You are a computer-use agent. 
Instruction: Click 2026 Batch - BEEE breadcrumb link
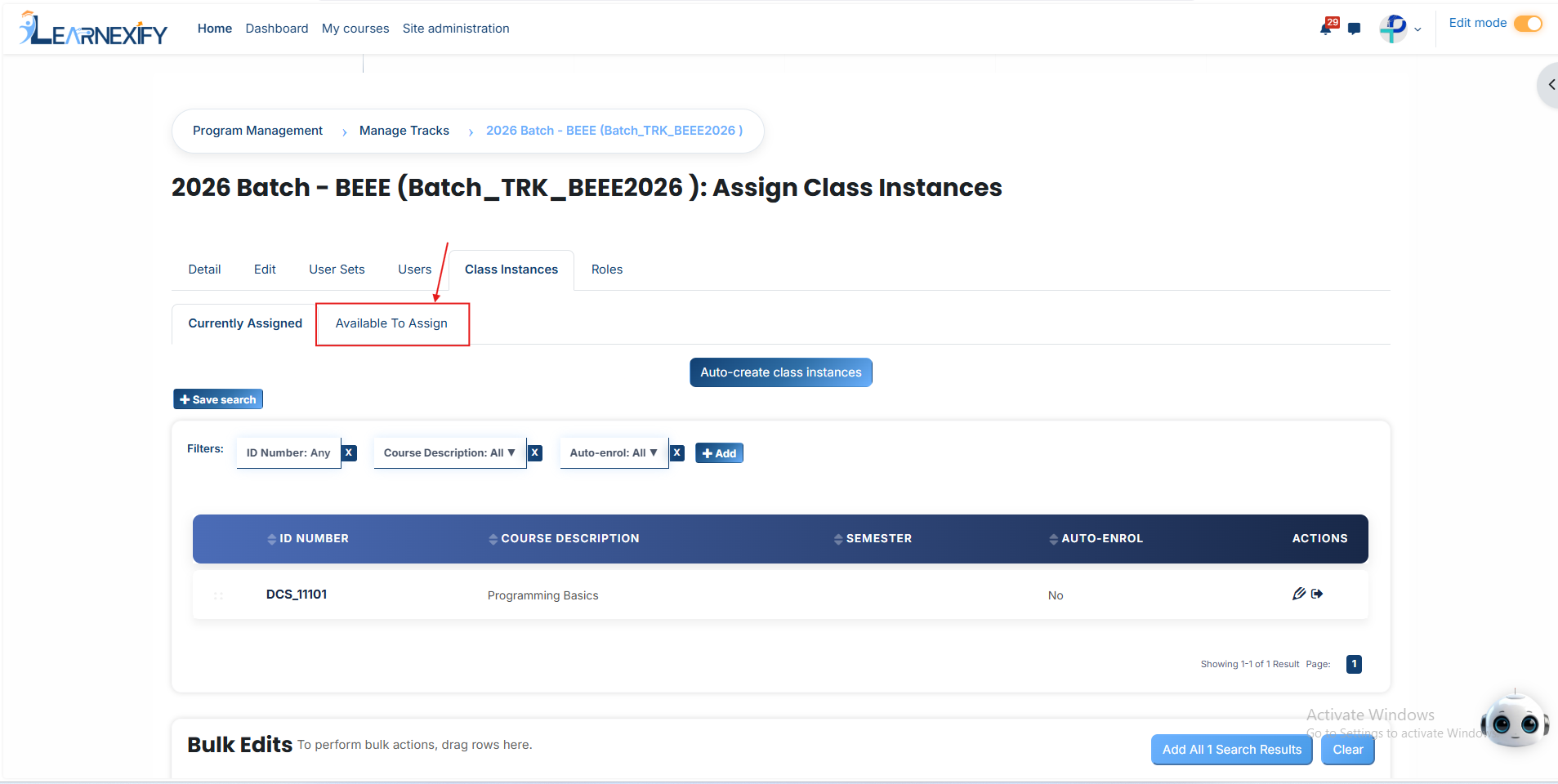tap(614, 131)
